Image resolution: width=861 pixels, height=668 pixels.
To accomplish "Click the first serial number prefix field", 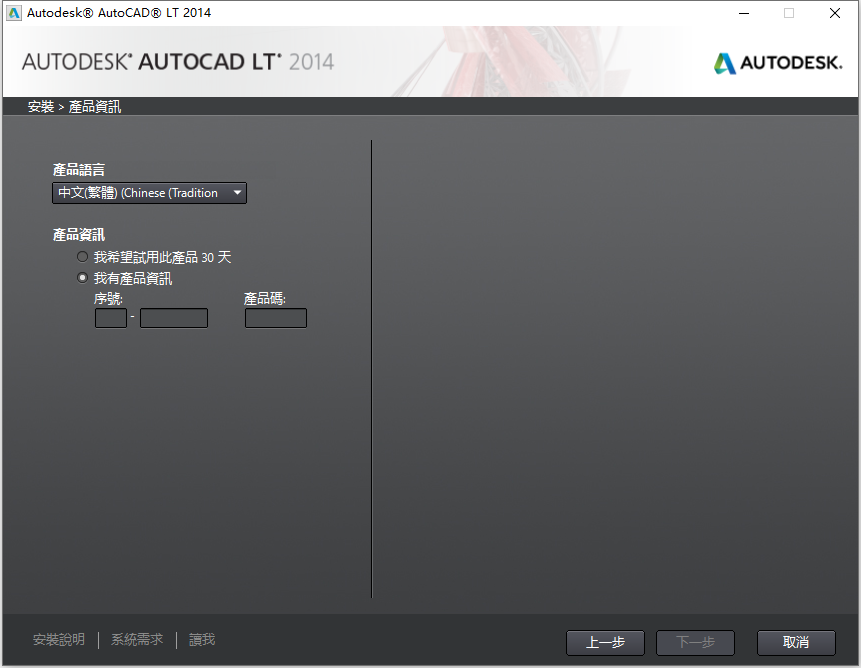I will coord(111,318).
